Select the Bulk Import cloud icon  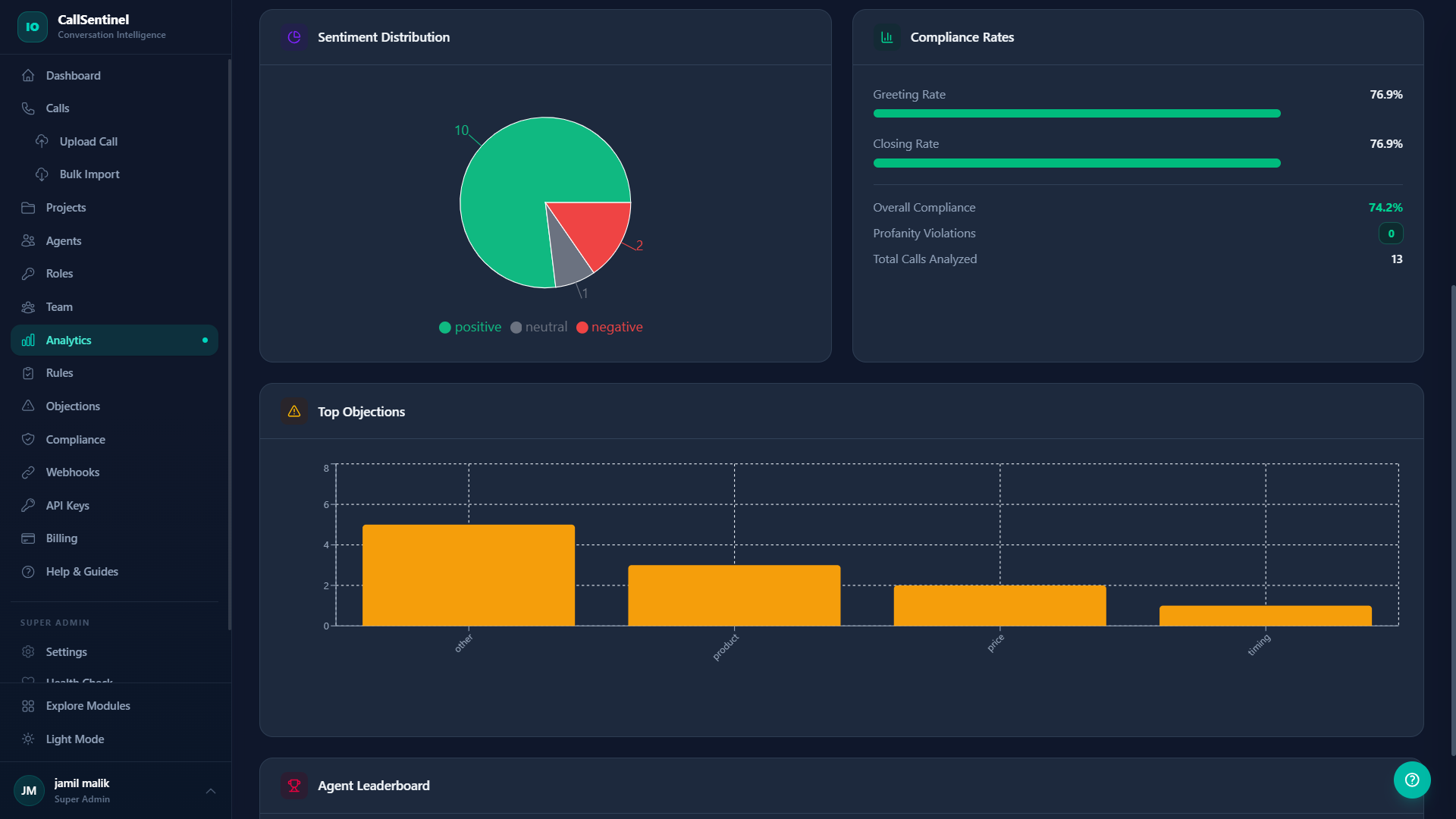42,174
